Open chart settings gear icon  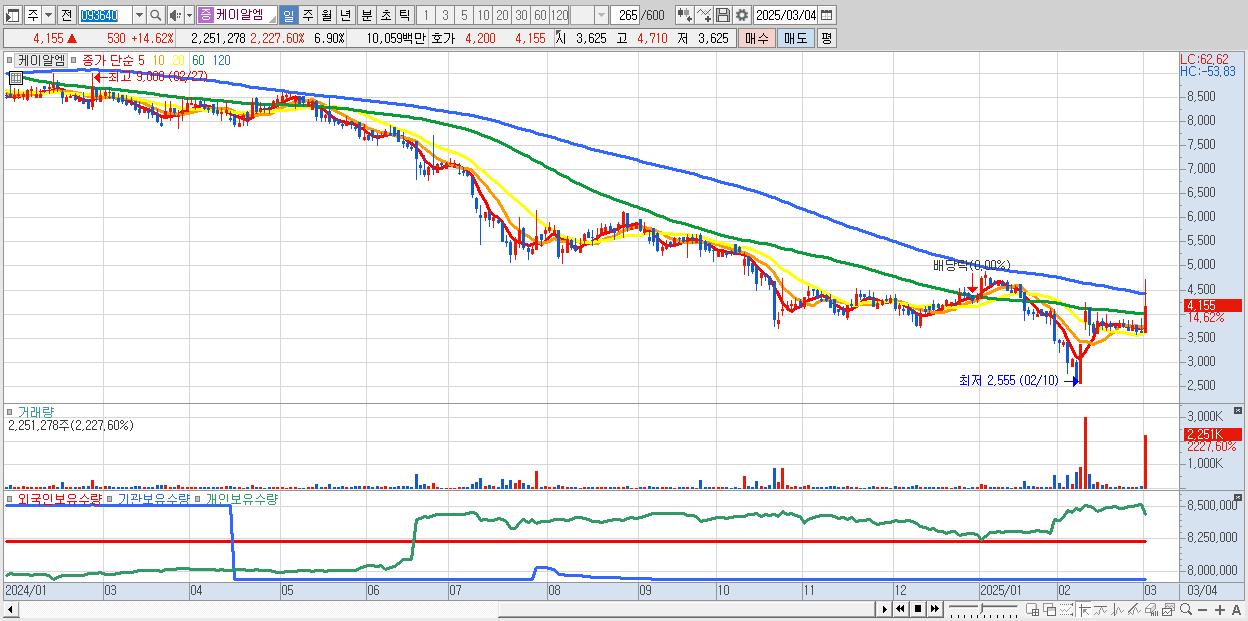point(741,15)
